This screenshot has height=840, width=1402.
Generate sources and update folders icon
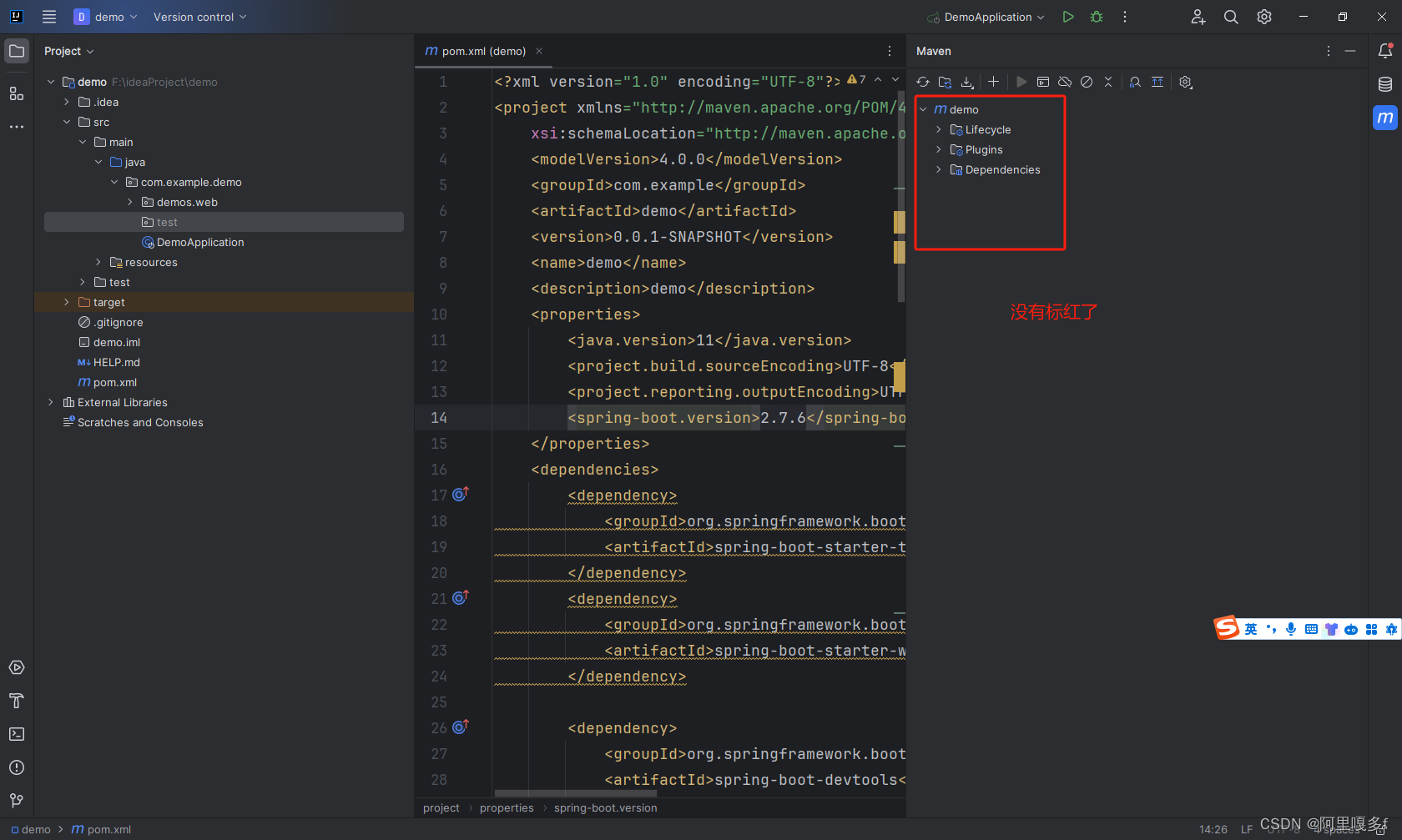945,82
